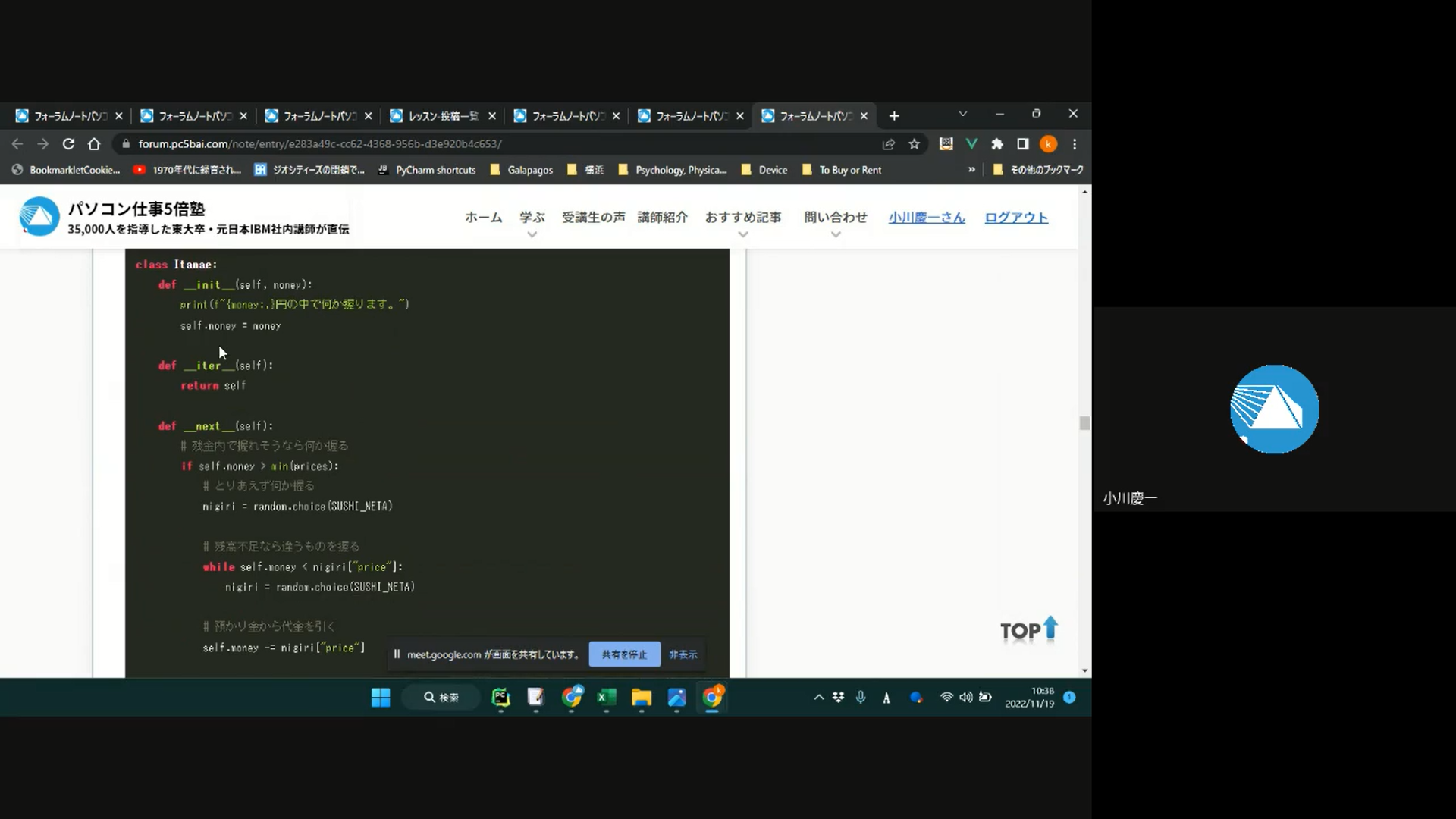
Task: Expand the 問い合わせ dropdown menu
Action: point(835,218)
